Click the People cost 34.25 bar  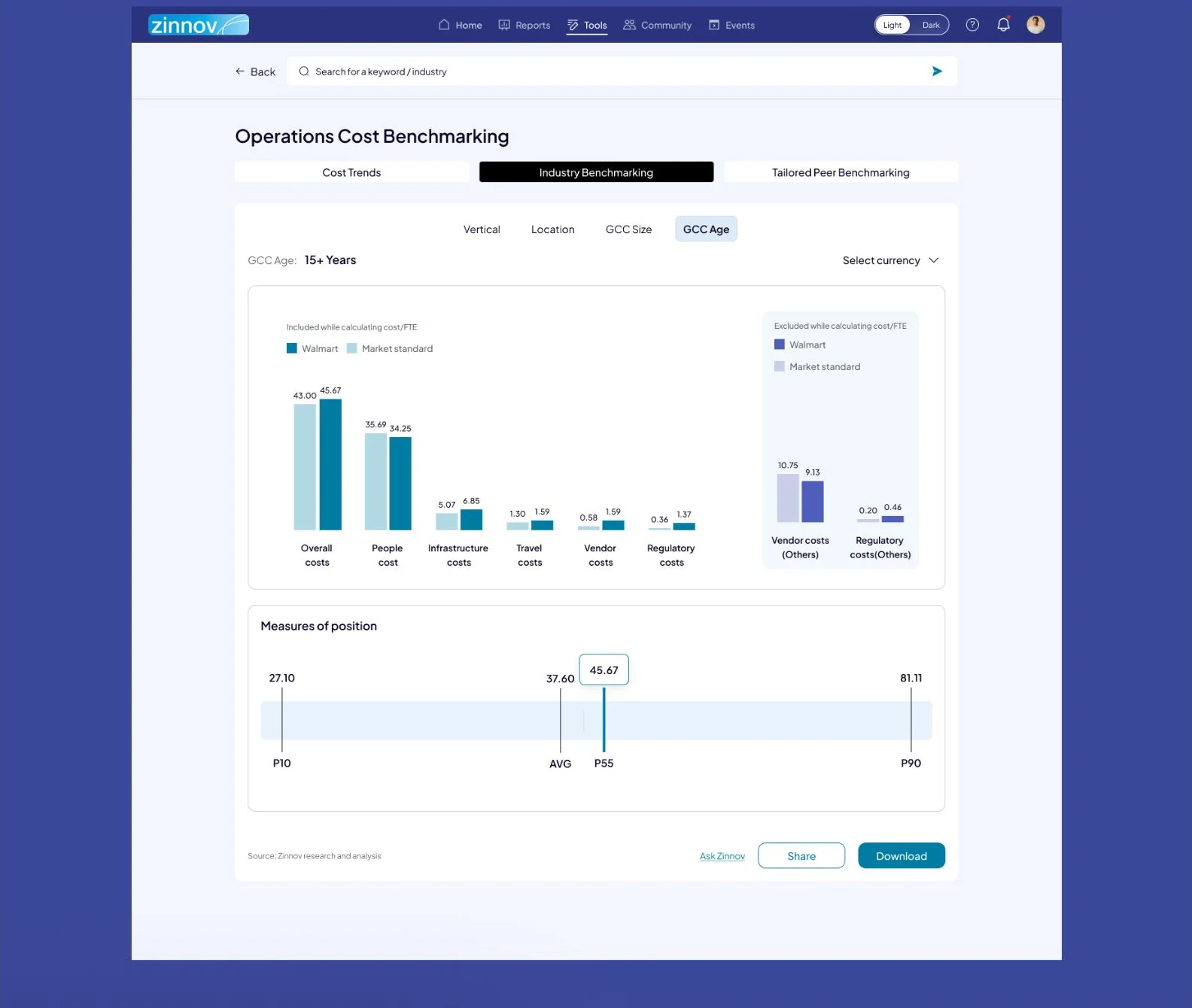click(400, 484)
